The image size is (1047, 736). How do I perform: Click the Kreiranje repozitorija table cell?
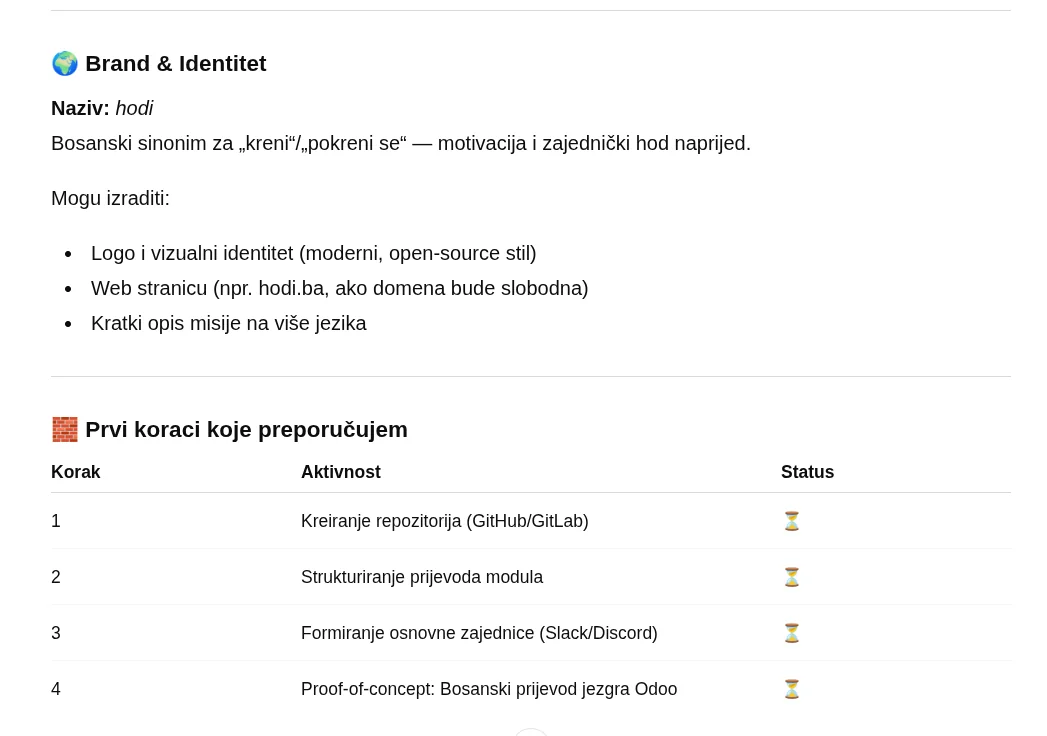444,521
